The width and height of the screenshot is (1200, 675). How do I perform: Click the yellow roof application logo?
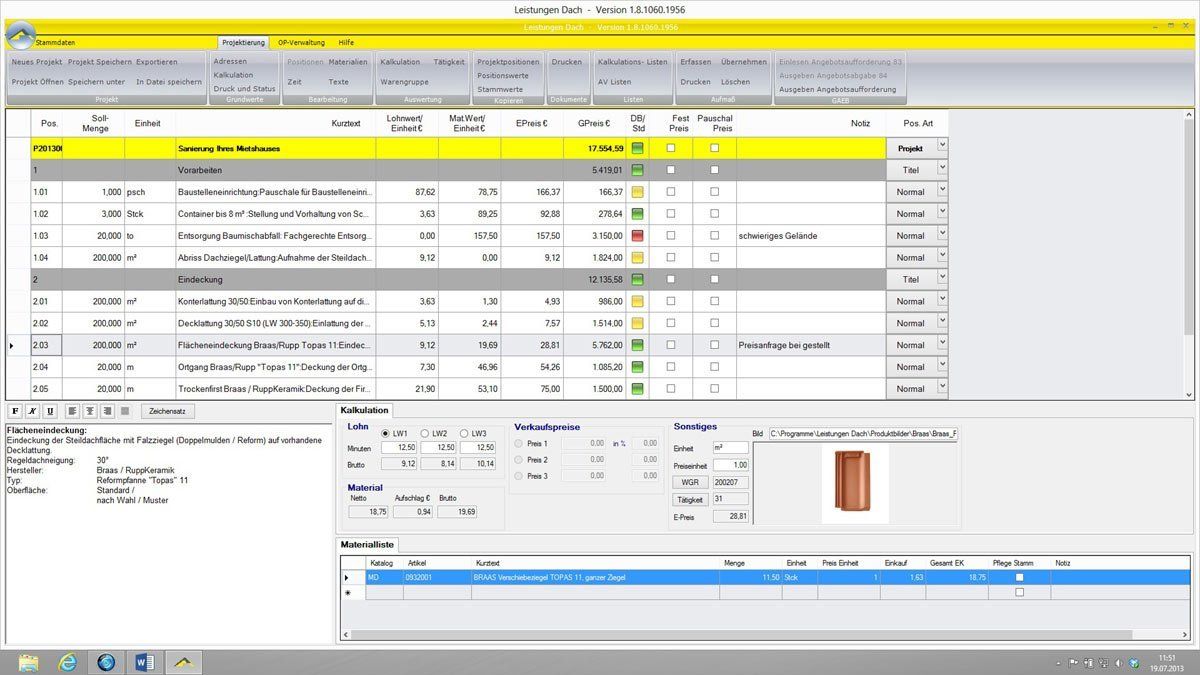coord(22,36)
